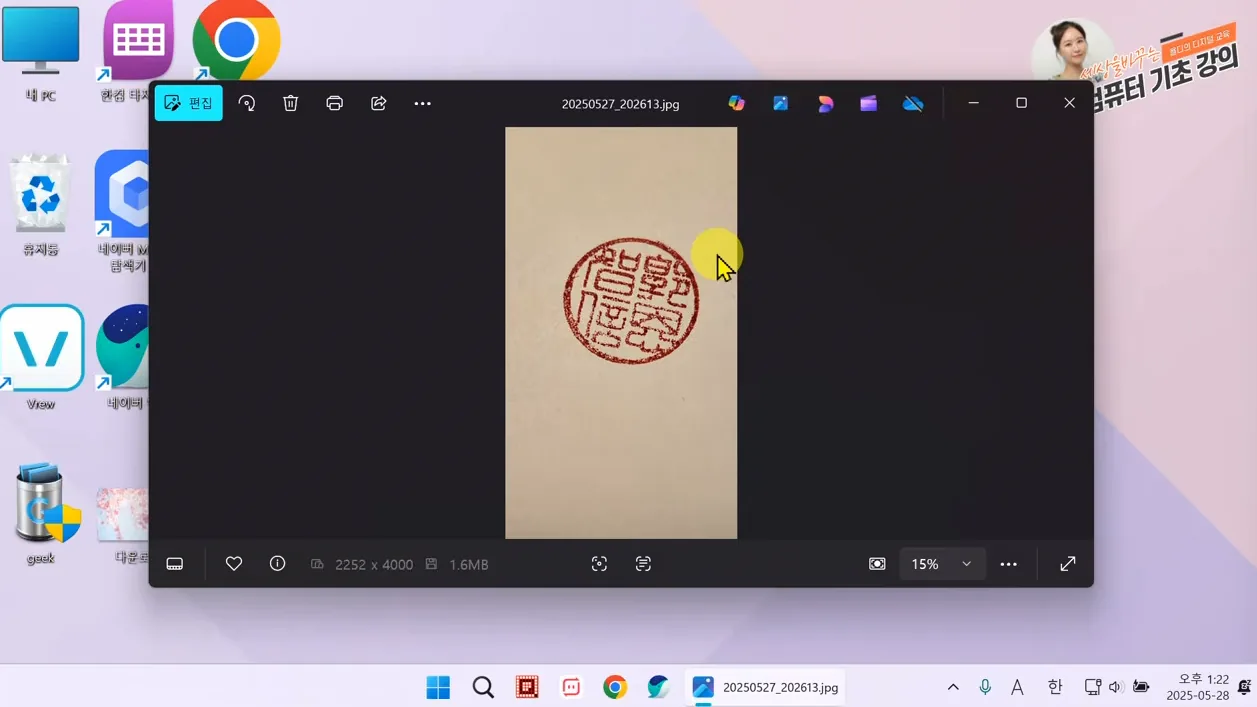
Task: Edit the 15% zoom value
Action: coord(925,564)
